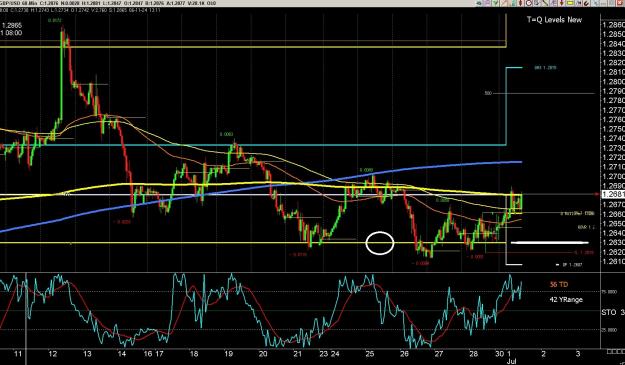Click the 'Jul' month label on time axis
The height and width of the screenshot is (365, 625).
(511, 361)
